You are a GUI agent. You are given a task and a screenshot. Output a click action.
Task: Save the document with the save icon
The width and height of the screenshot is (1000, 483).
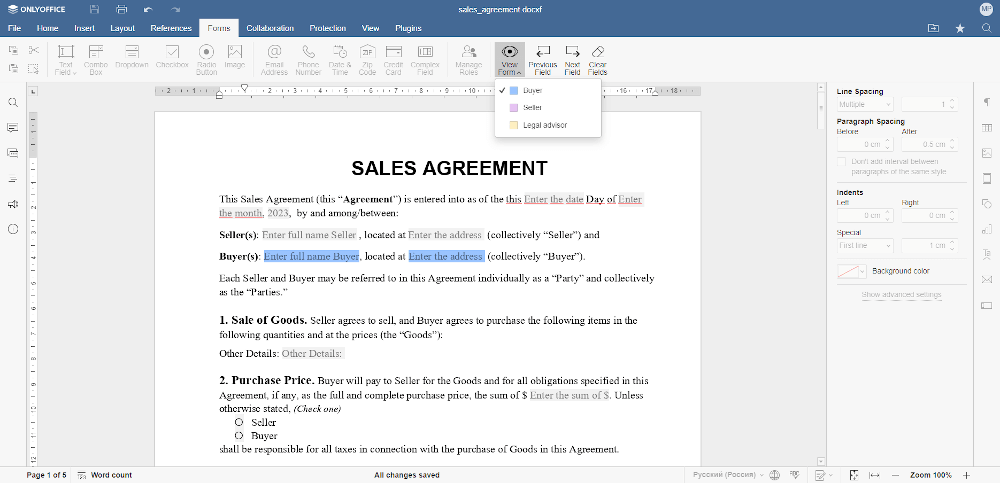tap(94, 9)
